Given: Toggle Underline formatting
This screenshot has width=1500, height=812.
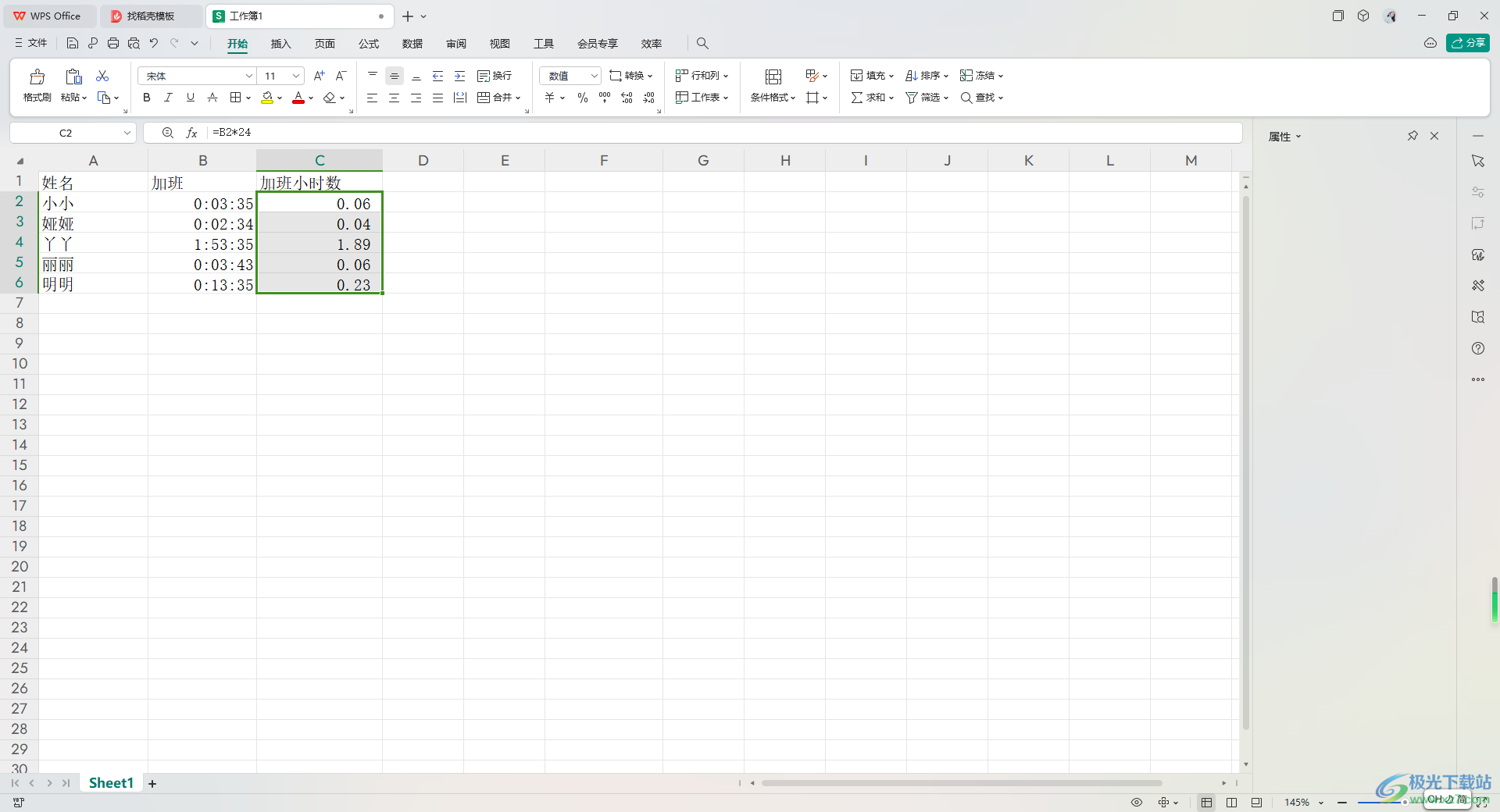Looking at the screenshot, I should (x=190, y=98).
